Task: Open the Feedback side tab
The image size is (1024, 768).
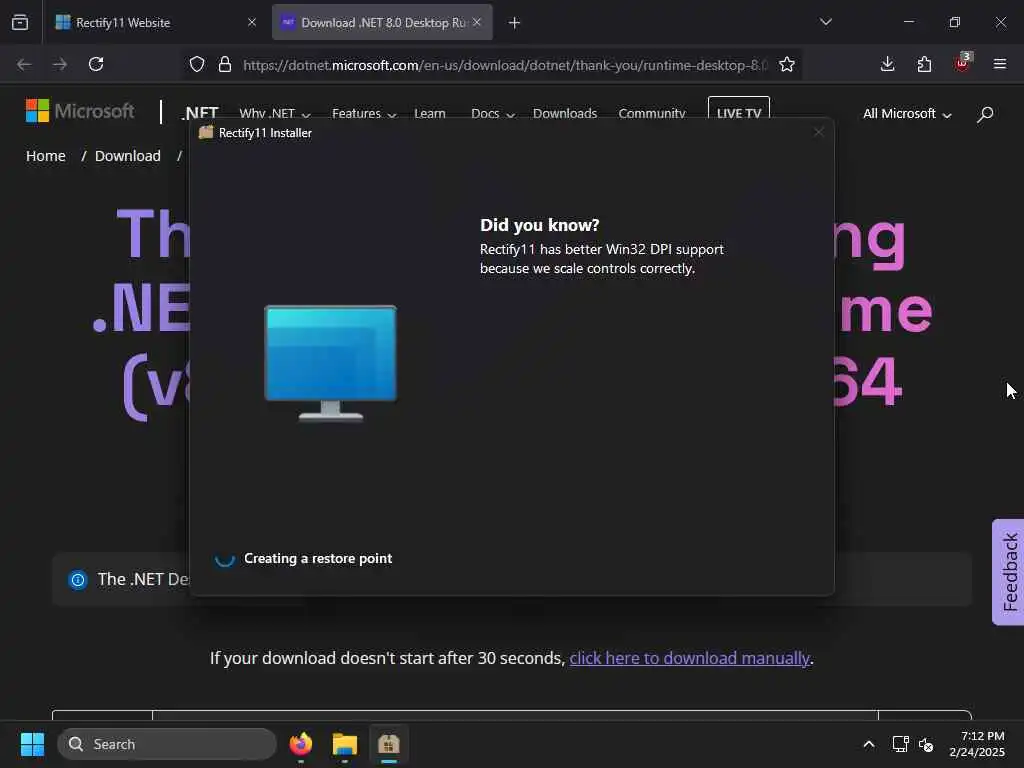Action: tap(1008, 572)
